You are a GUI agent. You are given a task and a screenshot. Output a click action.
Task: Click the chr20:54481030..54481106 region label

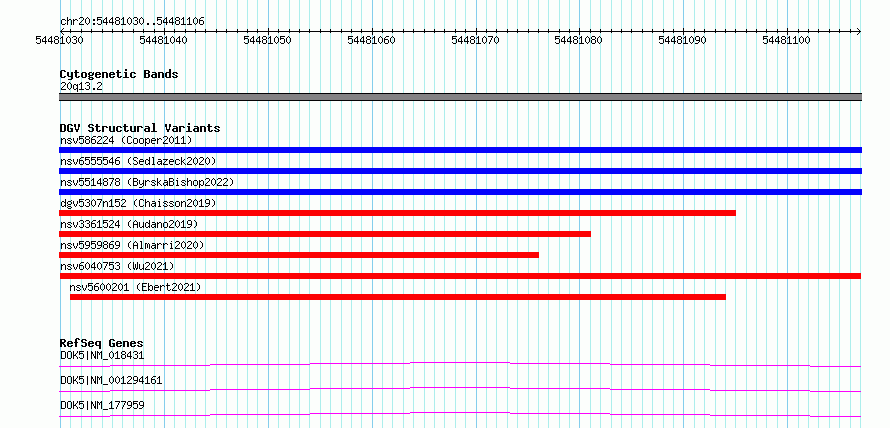pyautogui.click(x=132, y=21)
